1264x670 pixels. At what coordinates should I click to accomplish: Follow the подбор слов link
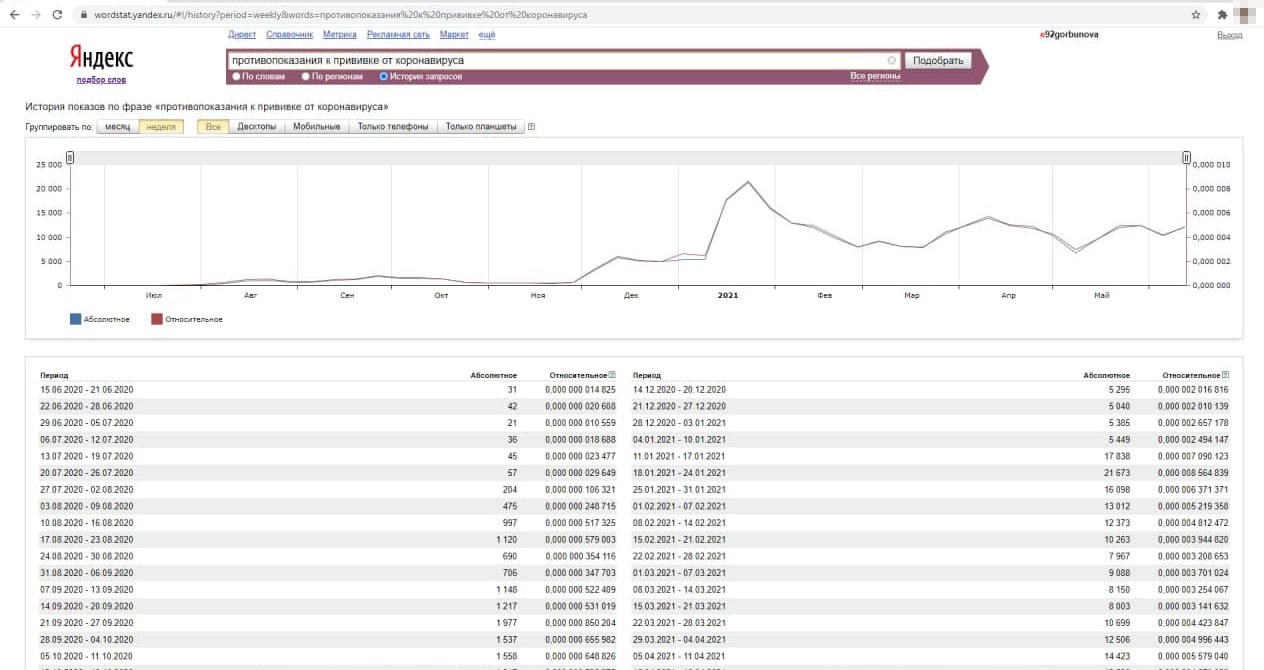coord(101,80)
